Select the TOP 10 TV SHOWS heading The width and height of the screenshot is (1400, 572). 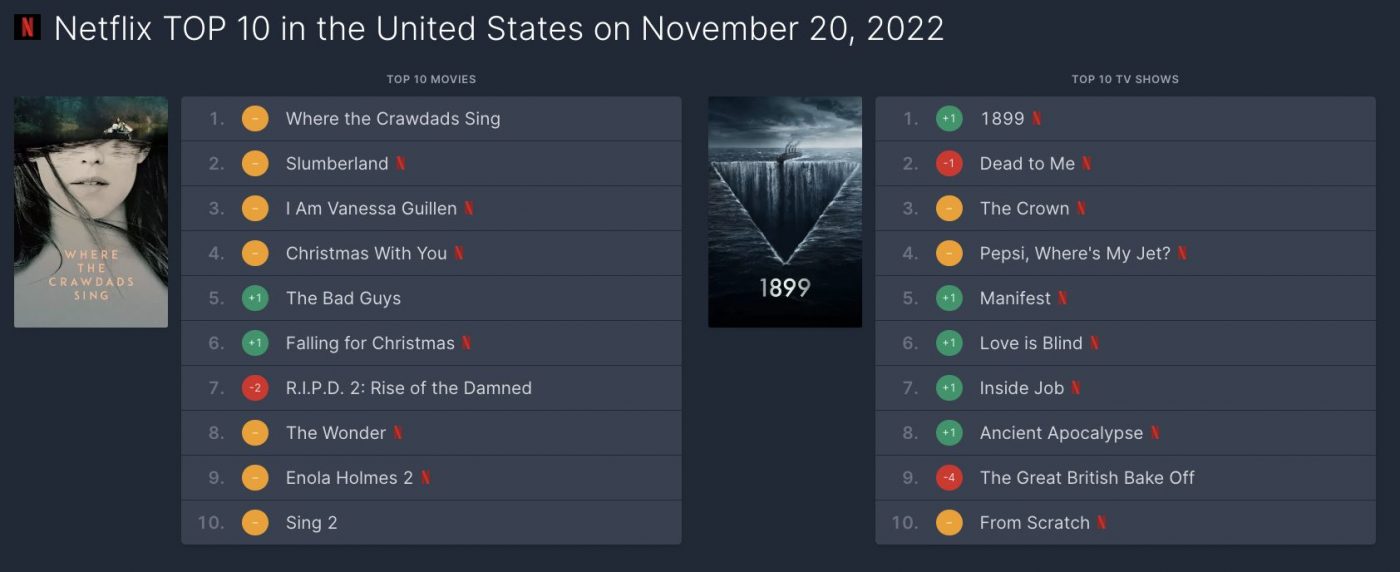pyautogui.click(x=1125, y=79)
